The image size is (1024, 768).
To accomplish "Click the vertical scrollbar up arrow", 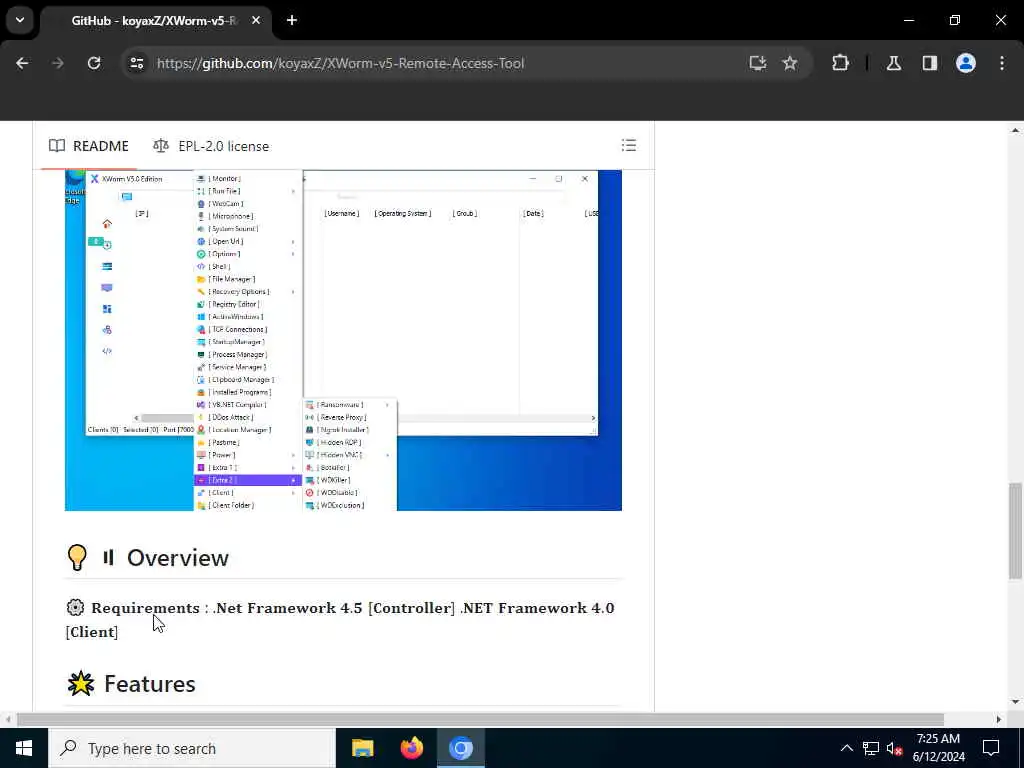I will pyautogui.click(x=1015, y=131).
